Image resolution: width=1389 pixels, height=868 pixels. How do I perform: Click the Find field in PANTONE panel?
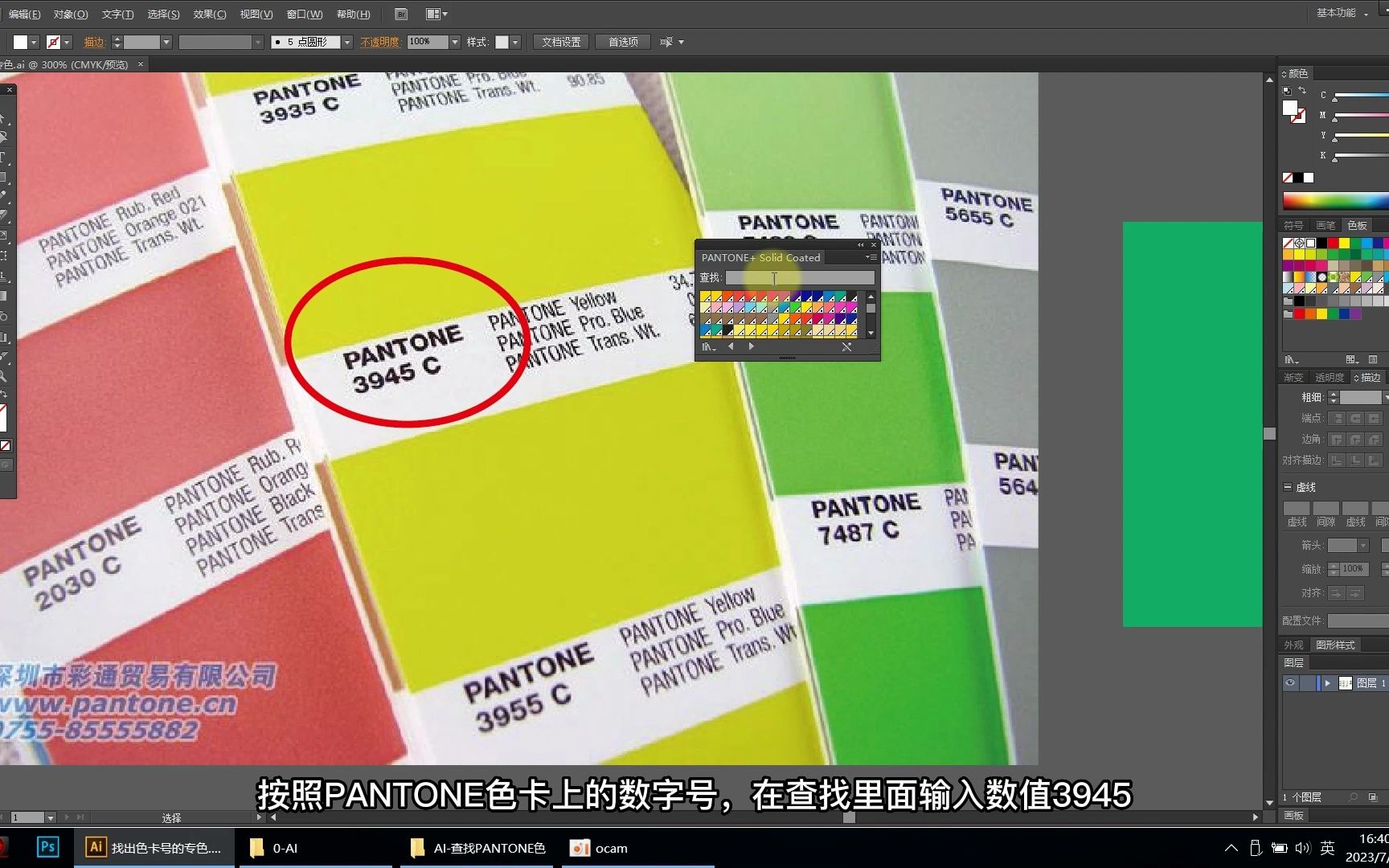[x=800, y=278]
